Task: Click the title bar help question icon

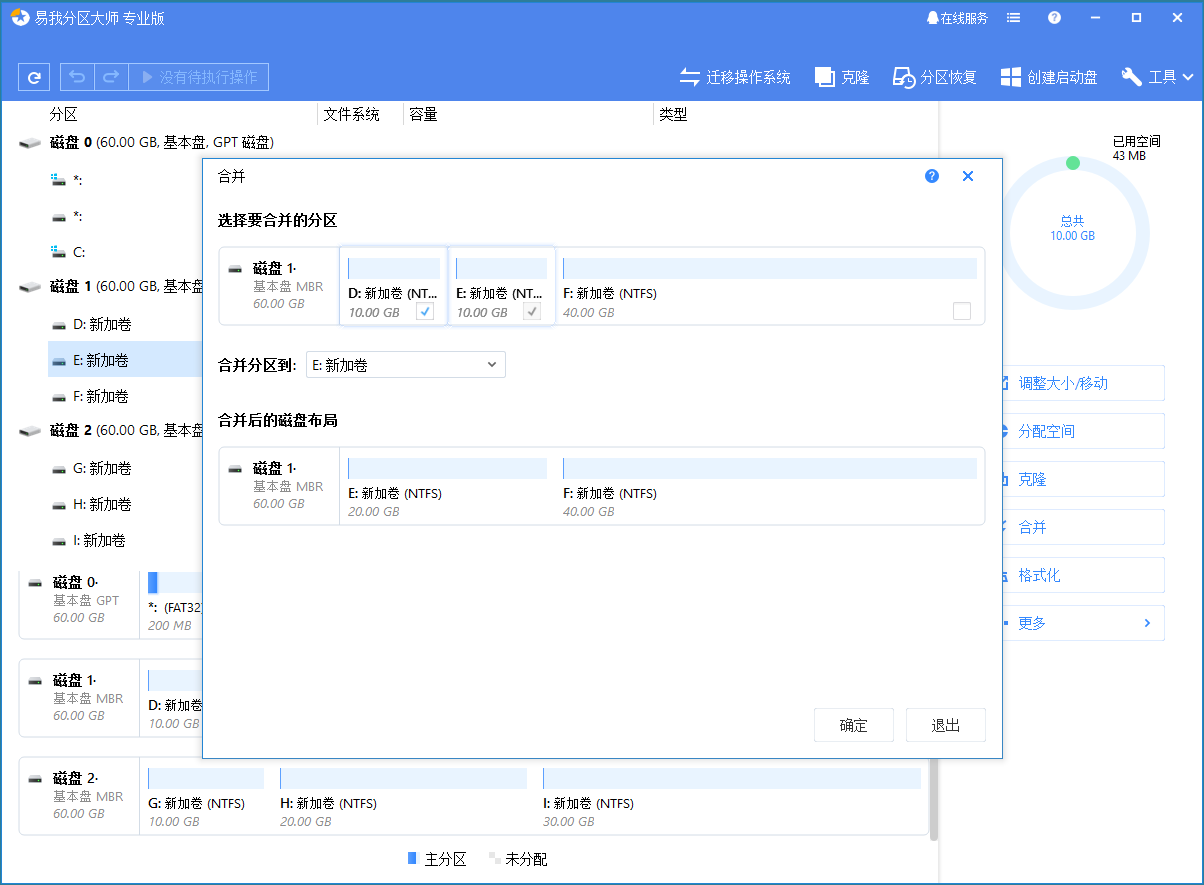Action: tap(1054, 18)
